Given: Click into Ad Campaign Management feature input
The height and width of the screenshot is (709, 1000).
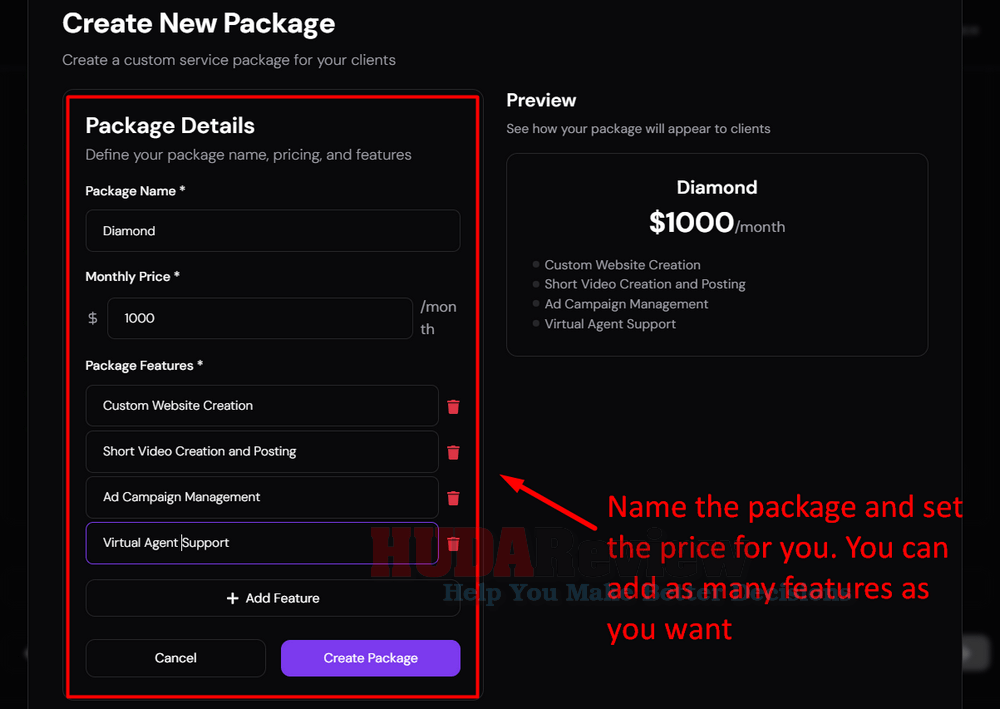Looking at the screenshot, I should pos(262,497).
